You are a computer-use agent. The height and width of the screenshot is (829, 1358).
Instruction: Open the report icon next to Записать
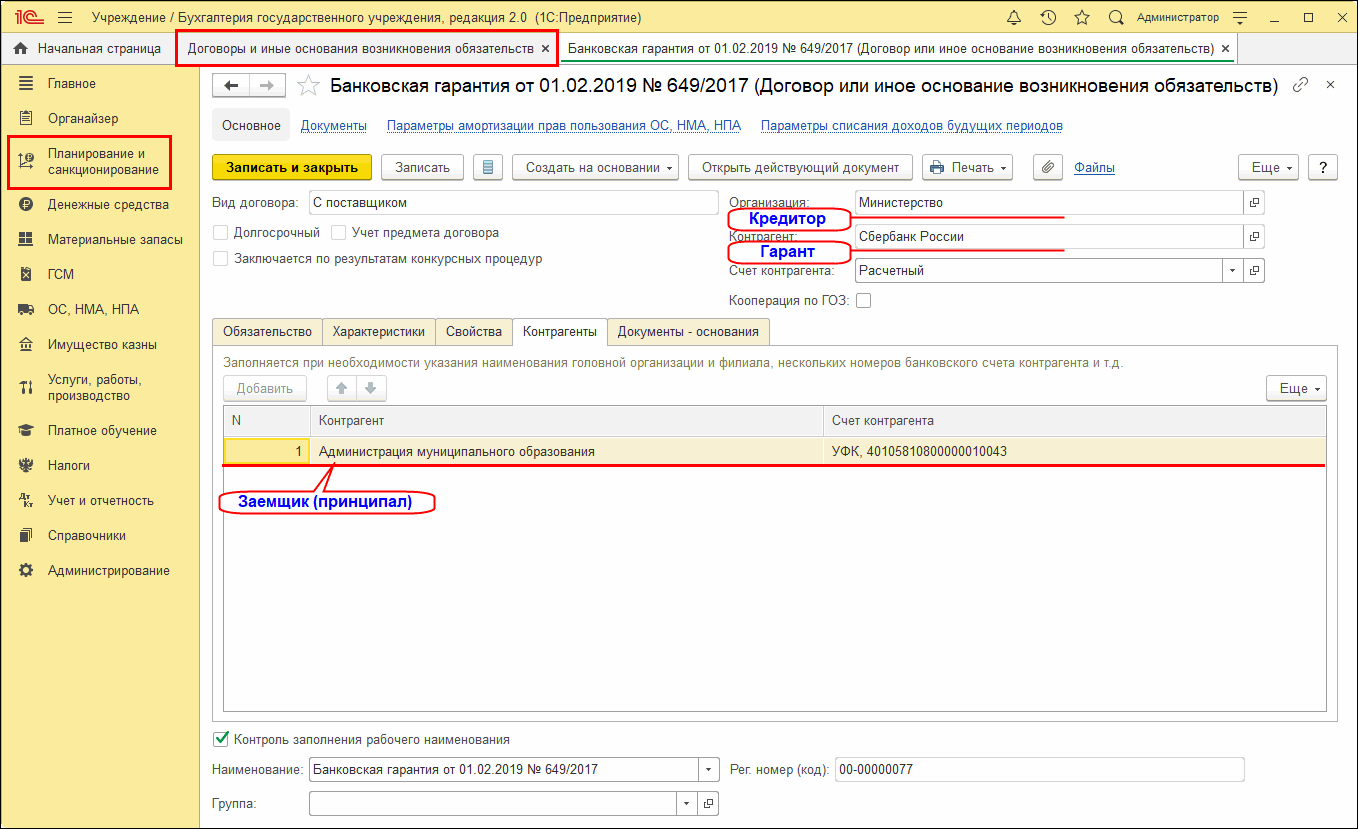488,167
